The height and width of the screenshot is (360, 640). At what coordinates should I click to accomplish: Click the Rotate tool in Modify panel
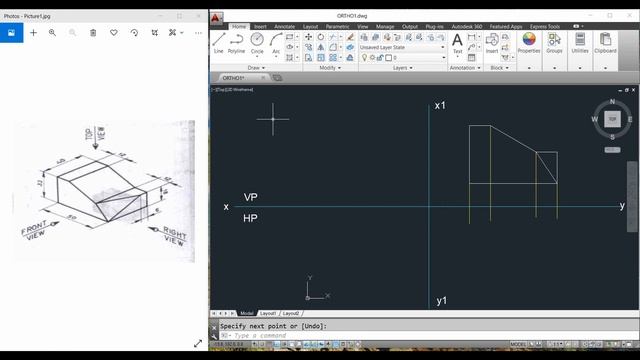pyautogui.click(x=321, y=37)
